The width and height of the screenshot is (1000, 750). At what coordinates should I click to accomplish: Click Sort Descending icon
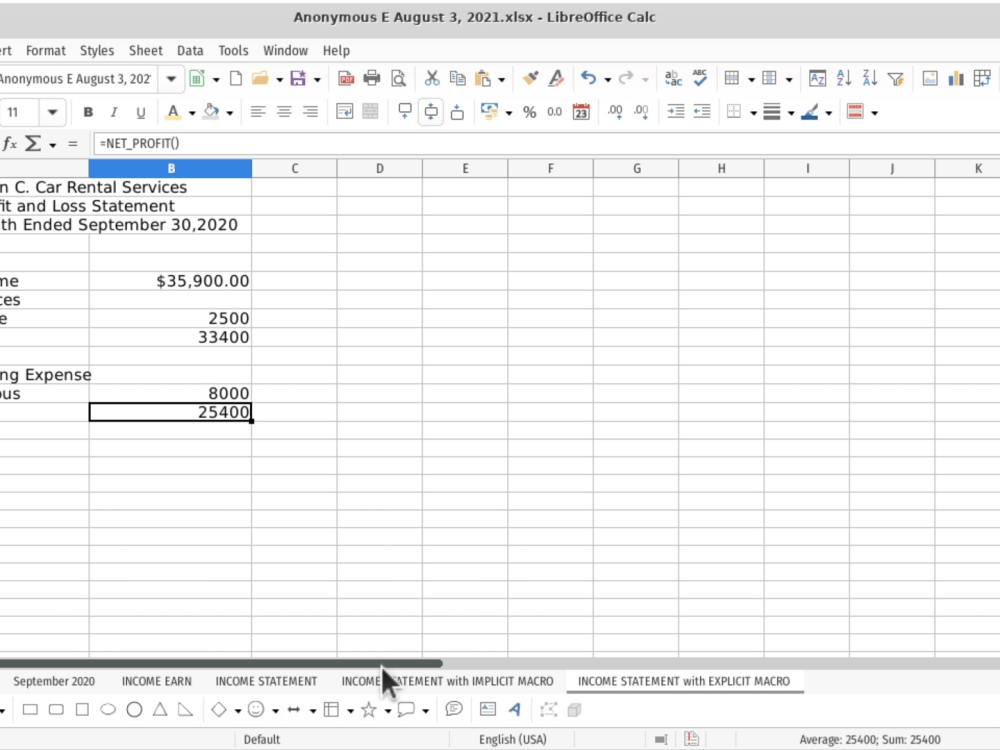[870, 79]
